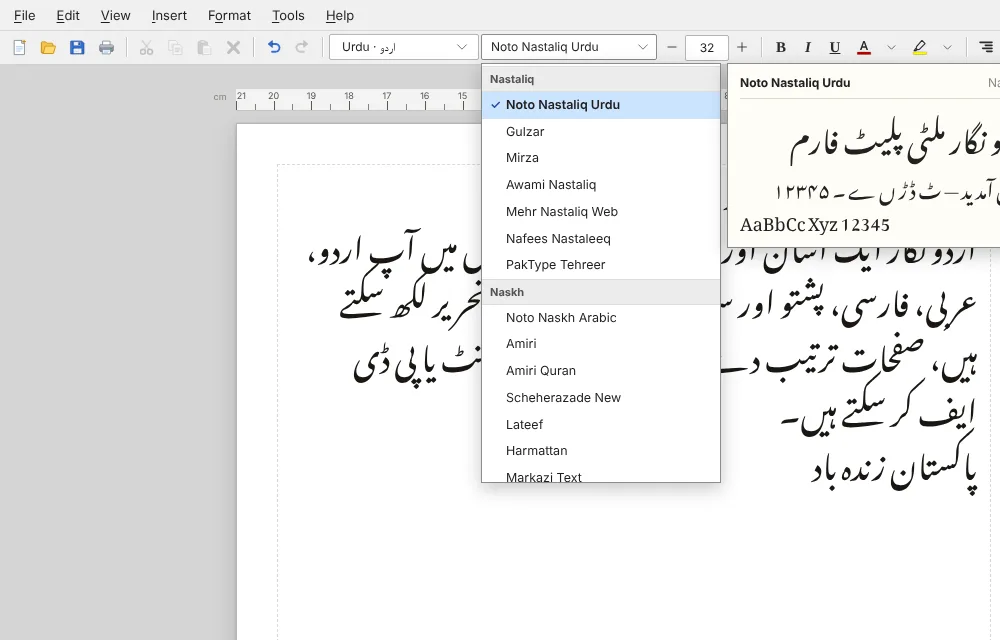Choose the Noto Naskh Arabic font
This screenshot has height=640, width=1000.
(601, 317)
